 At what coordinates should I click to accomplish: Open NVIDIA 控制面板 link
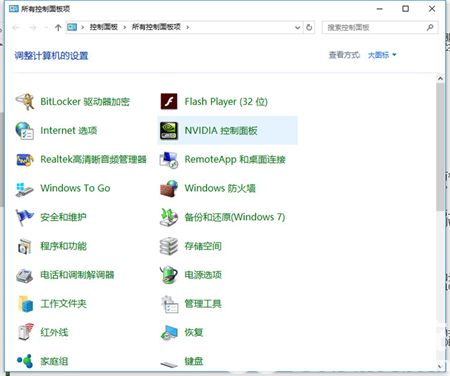coord(221,130)
